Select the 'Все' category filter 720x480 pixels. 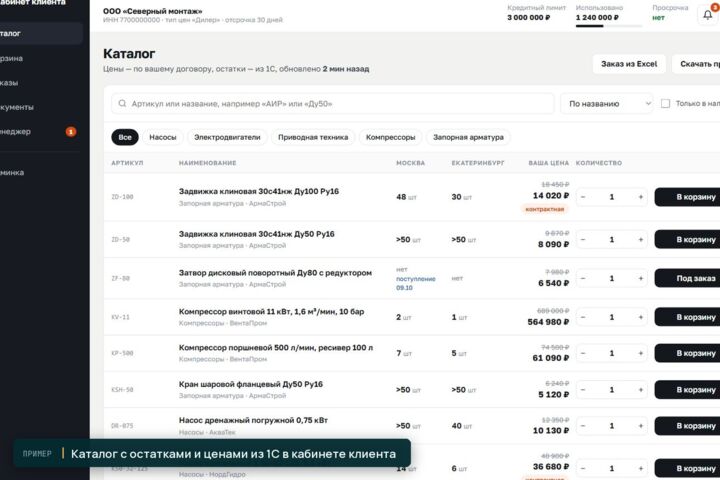125,137
